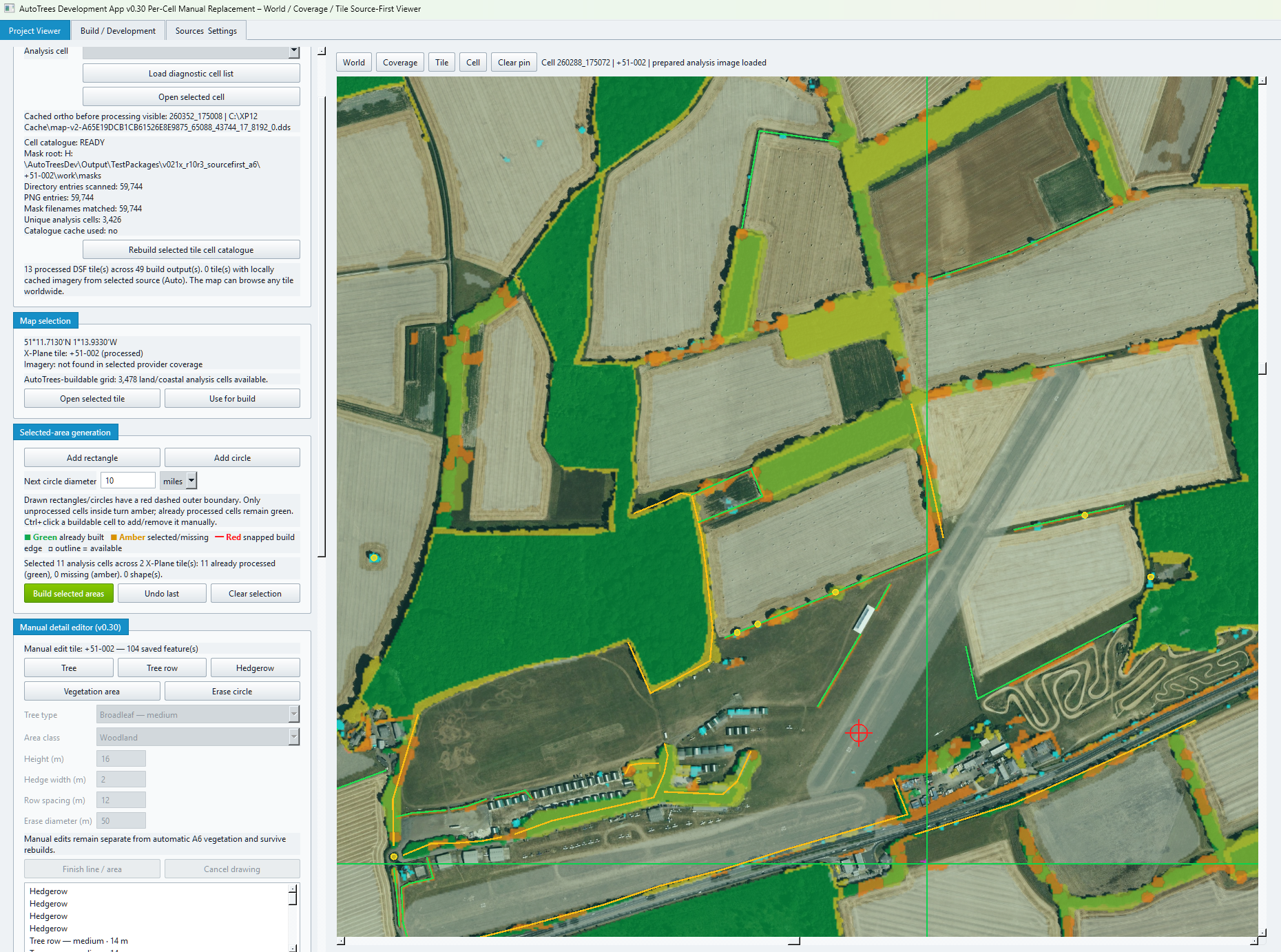Click the Erase diameter (m) field

pos(121,821)
